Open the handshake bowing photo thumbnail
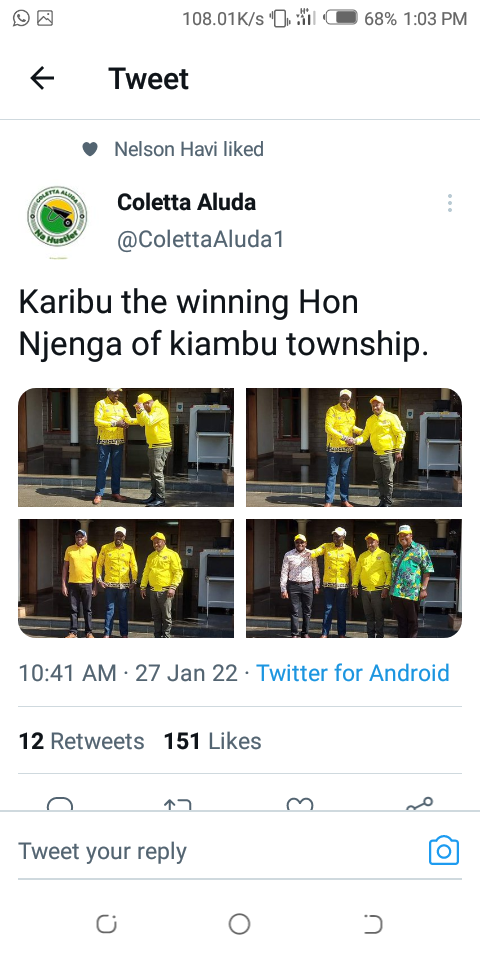The width and height of the screenshot is (480, 960). 126,448
